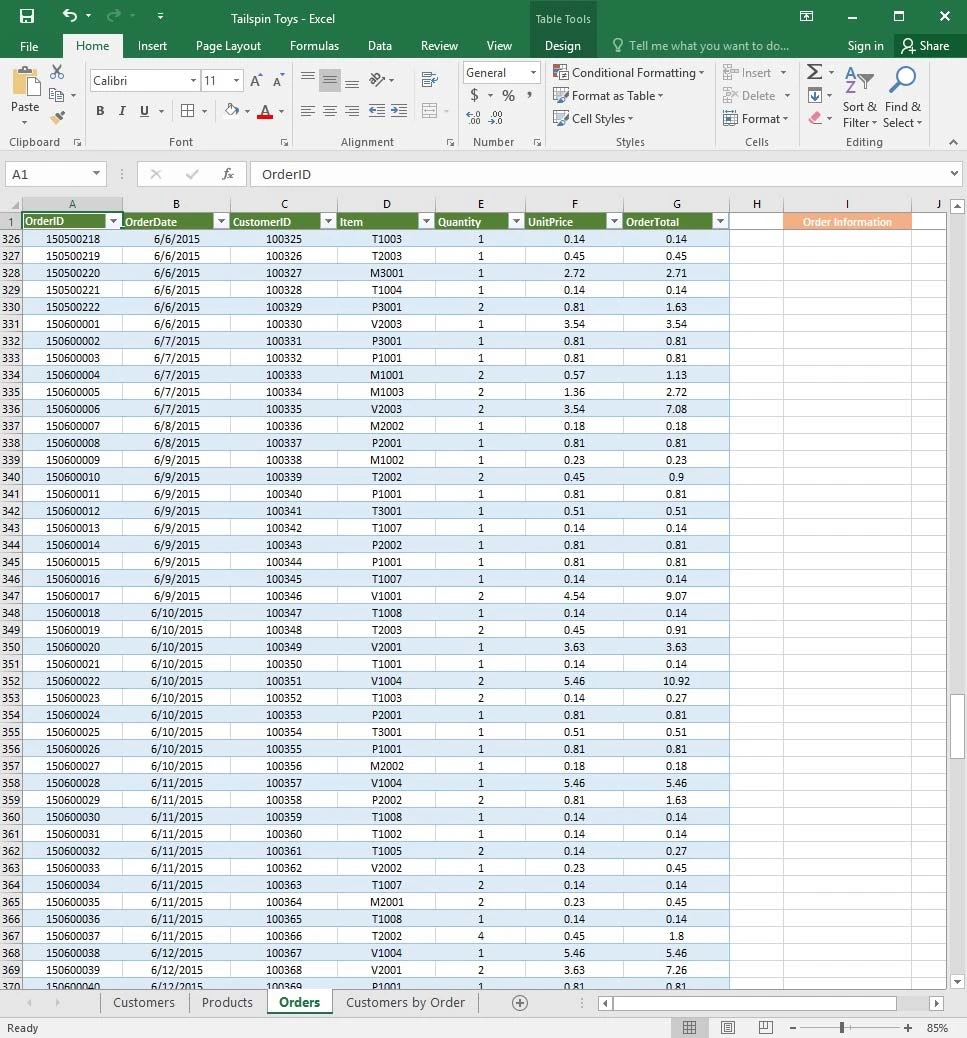Add a new sheet with plus icon

click(519, 1003)
